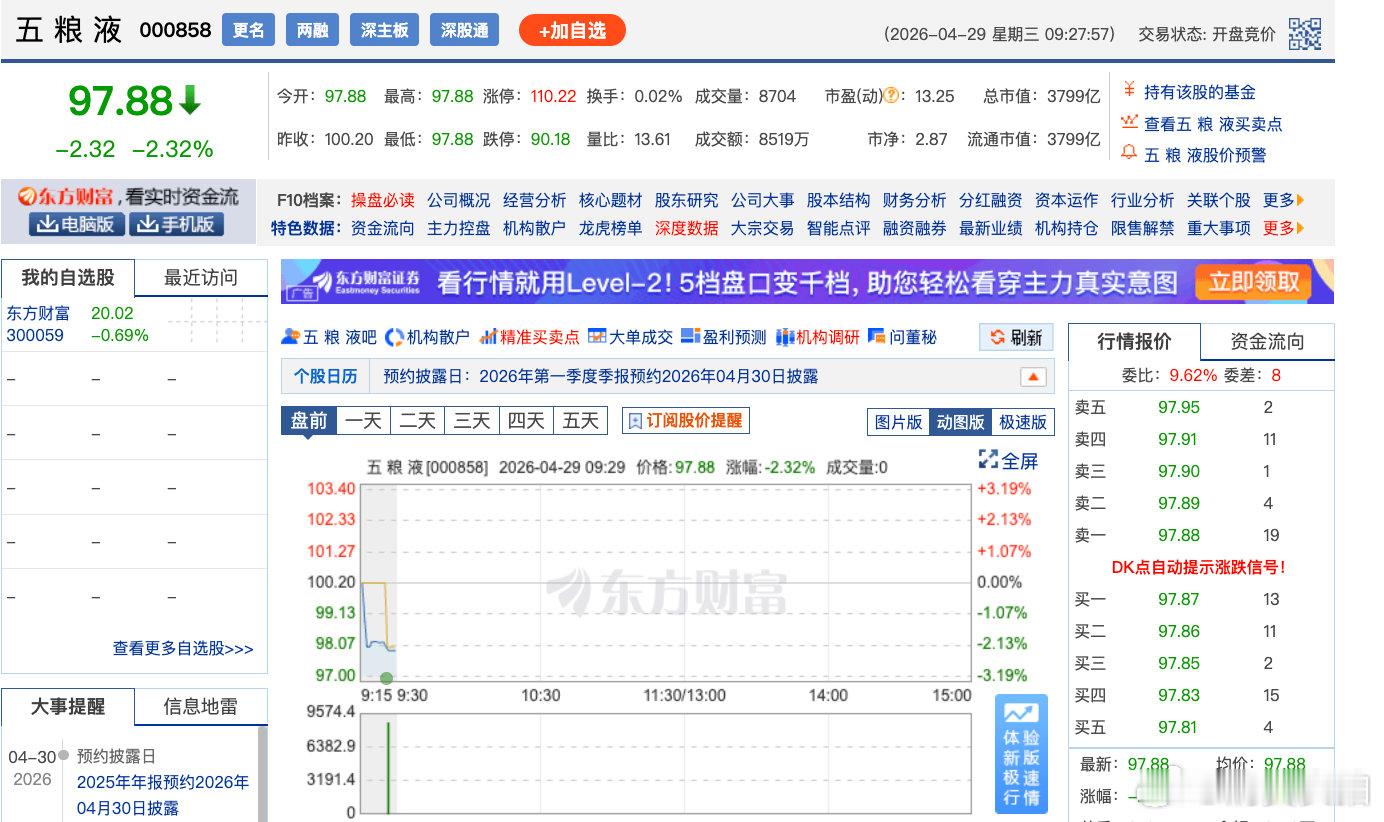The image size is (1384, 822).
Task: Click 五粮液股价预警 bell icon link
Action: pyautogui.click(x=1129, y=153)
